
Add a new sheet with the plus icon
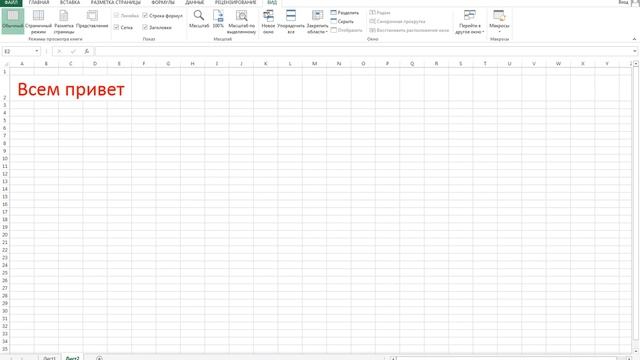99,358
